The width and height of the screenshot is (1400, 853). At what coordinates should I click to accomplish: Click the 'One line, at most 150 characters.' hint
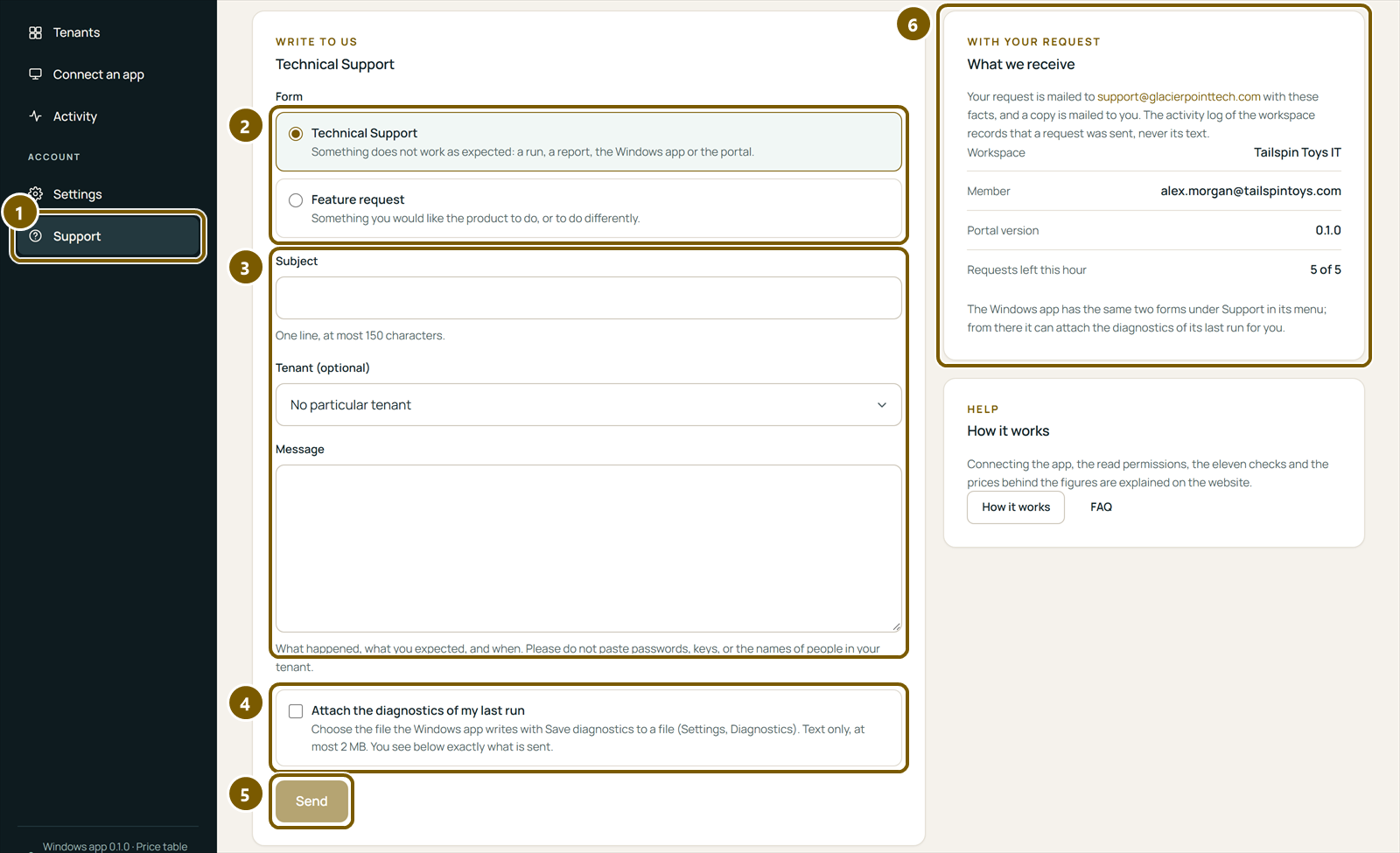tap(360, 336)
